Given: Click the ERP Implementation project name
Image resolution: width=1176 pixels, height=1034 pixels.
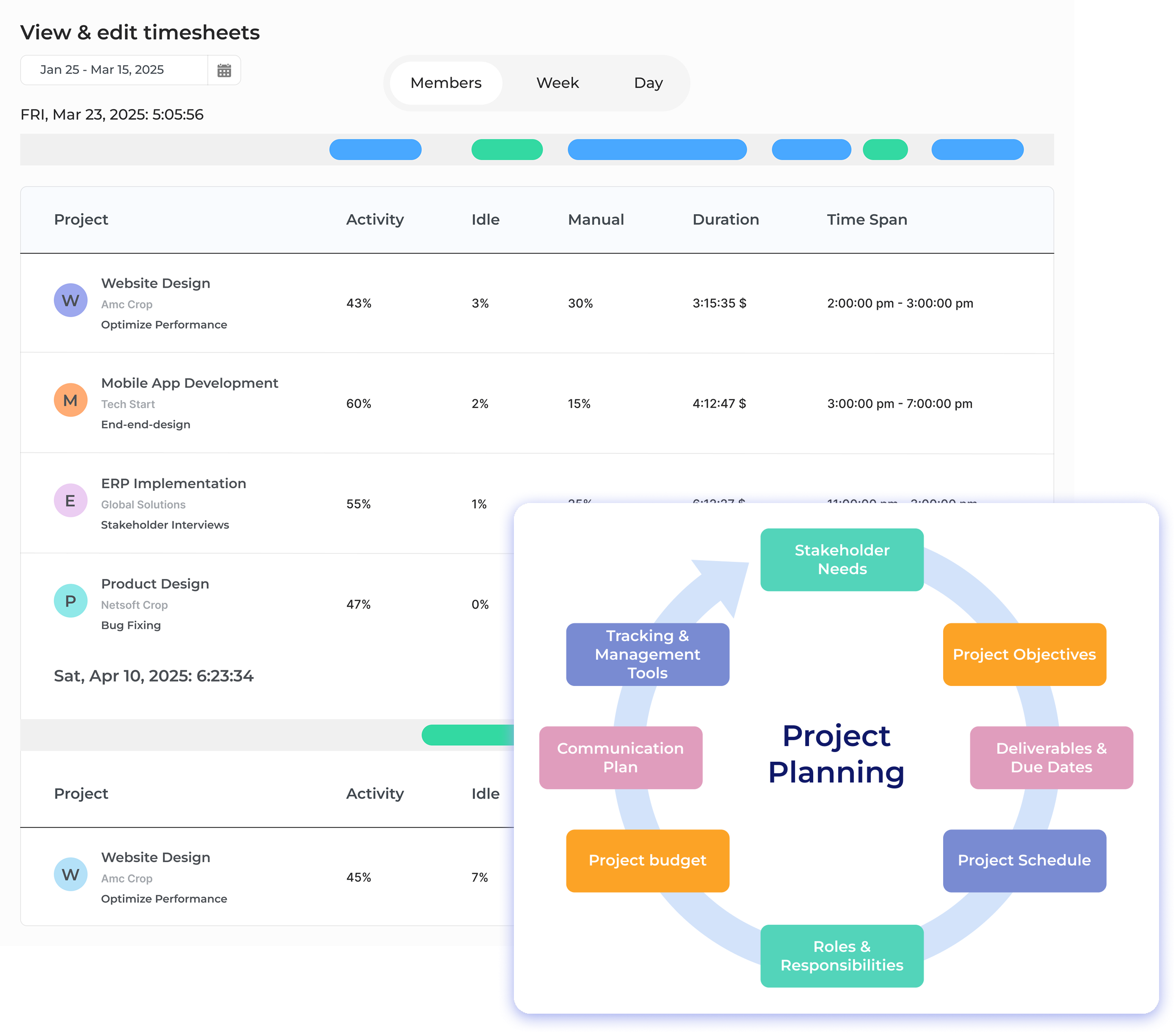Looking at the screenshot, I should coord(173,484).
